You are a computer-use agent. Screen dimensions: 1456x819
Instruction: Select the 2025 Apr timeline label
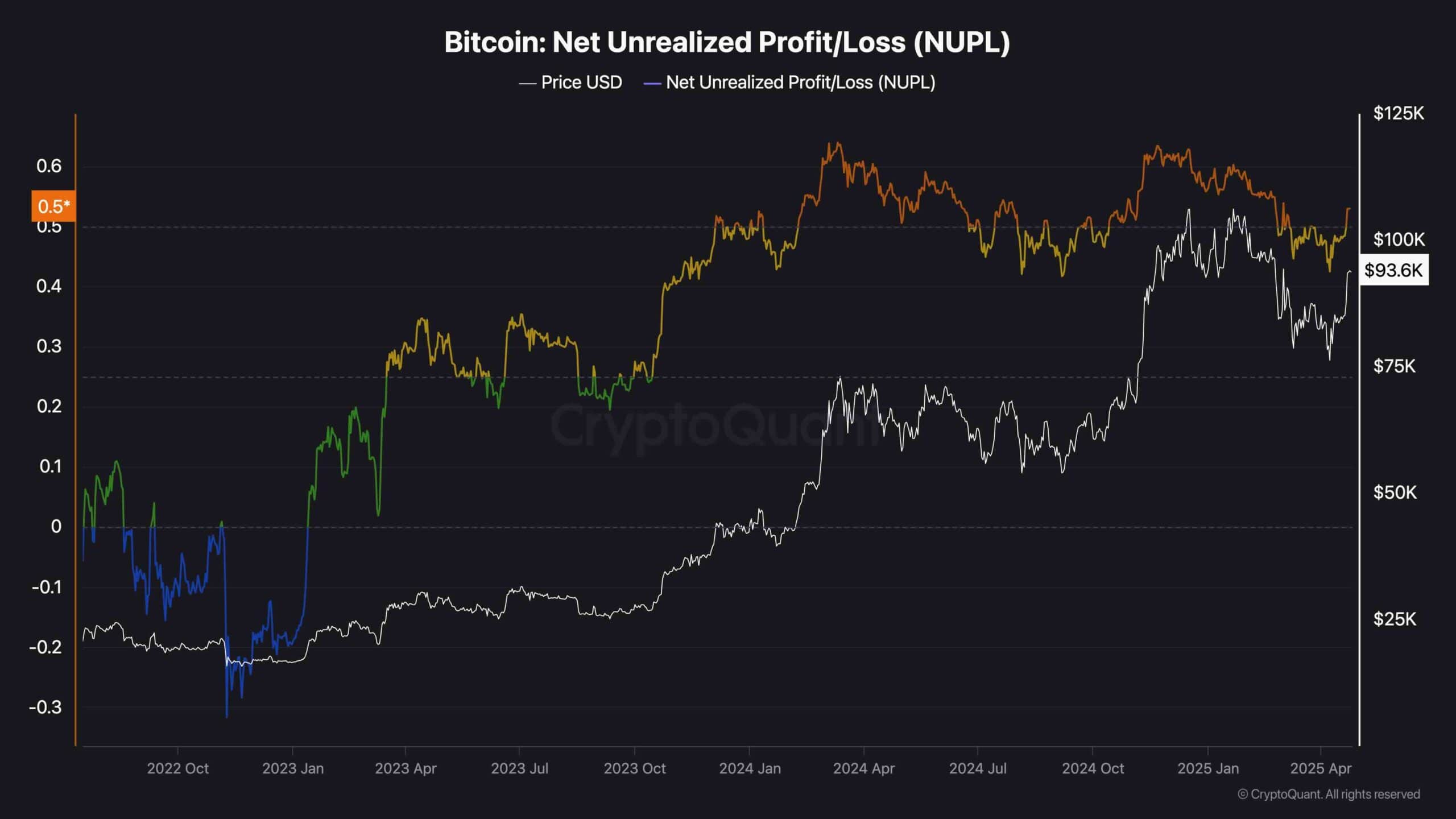1321,768
